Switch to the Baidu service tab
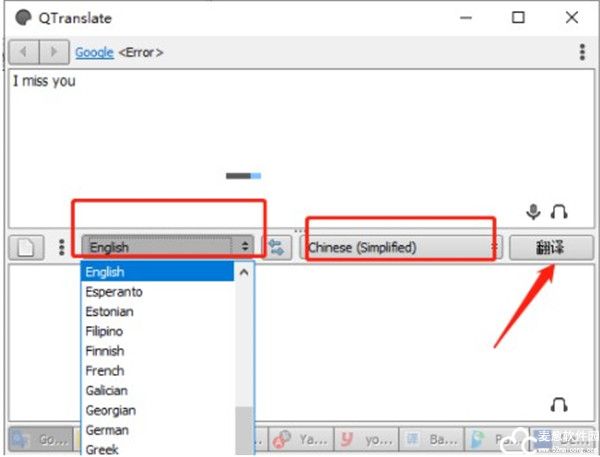 coord(432,440)
